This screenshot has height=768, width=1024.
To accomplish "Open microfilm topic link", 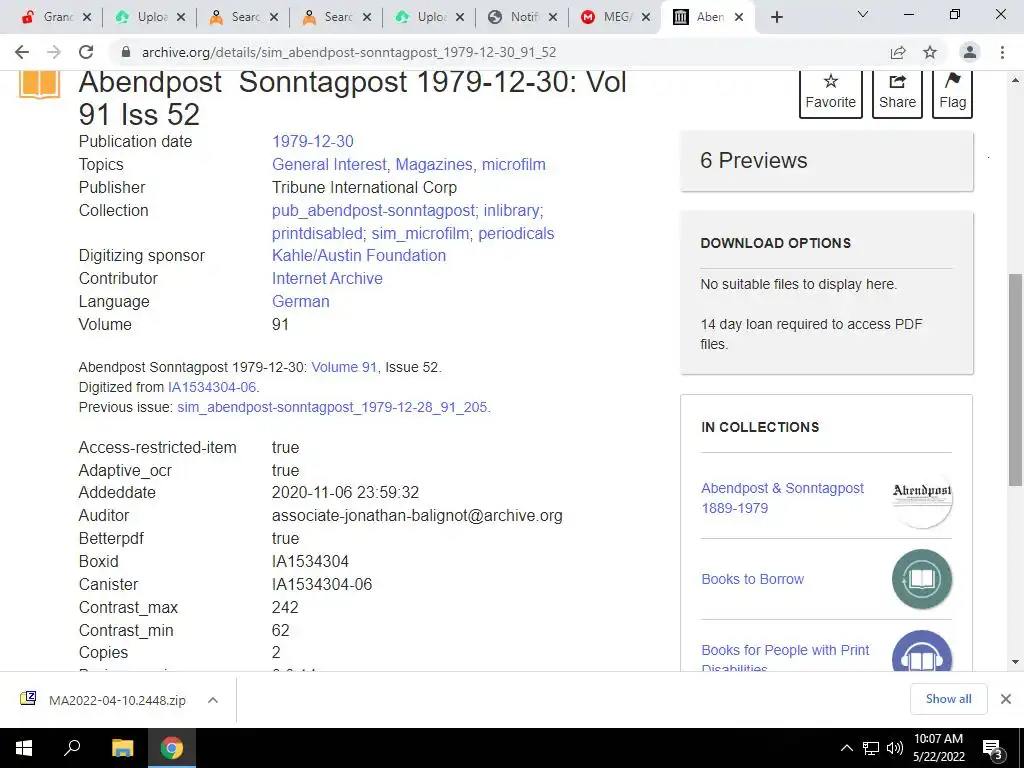I will 513,165.
